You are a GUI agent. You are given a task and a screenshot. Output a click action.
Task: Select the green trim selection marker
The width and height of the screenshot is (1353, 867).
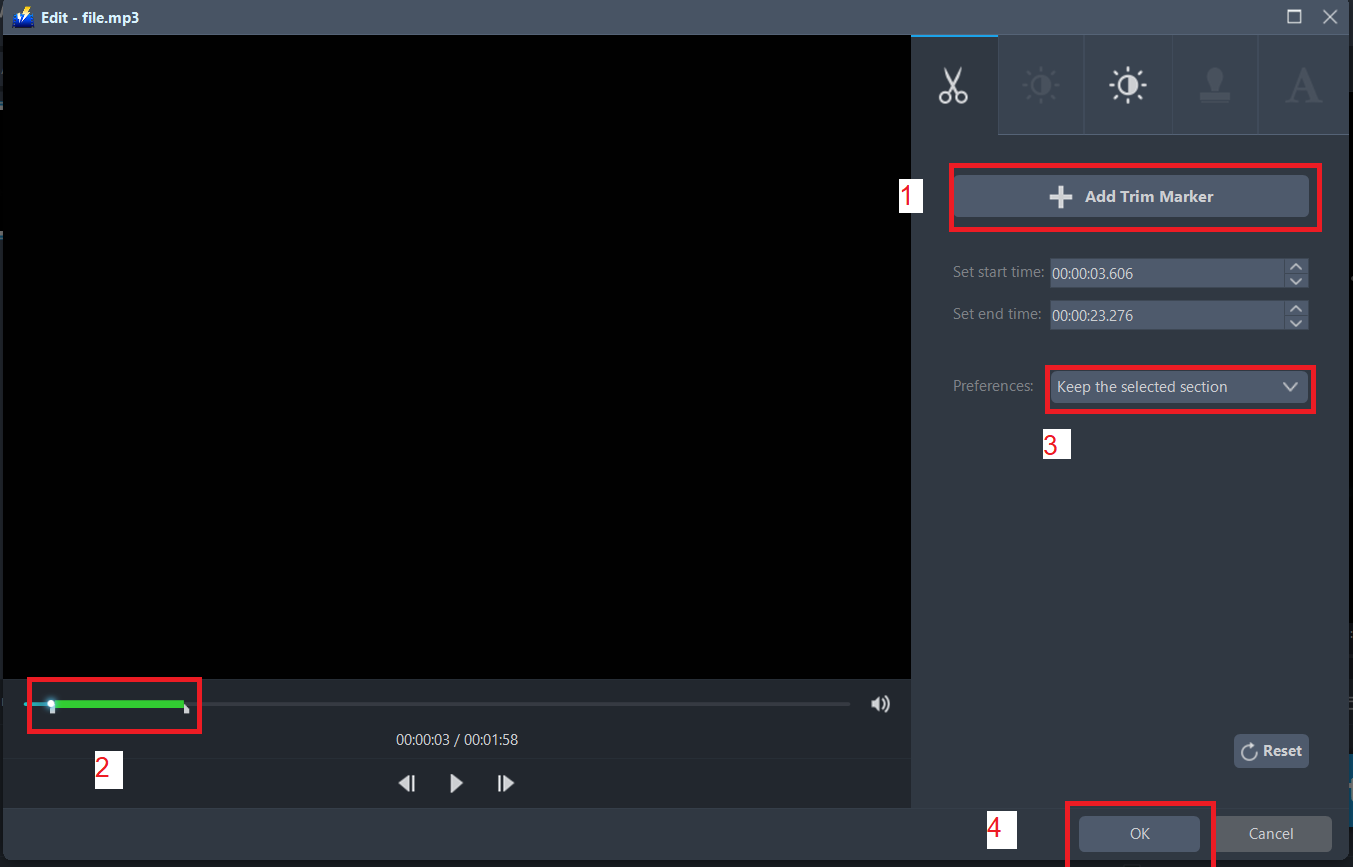(x=120, y=704)
